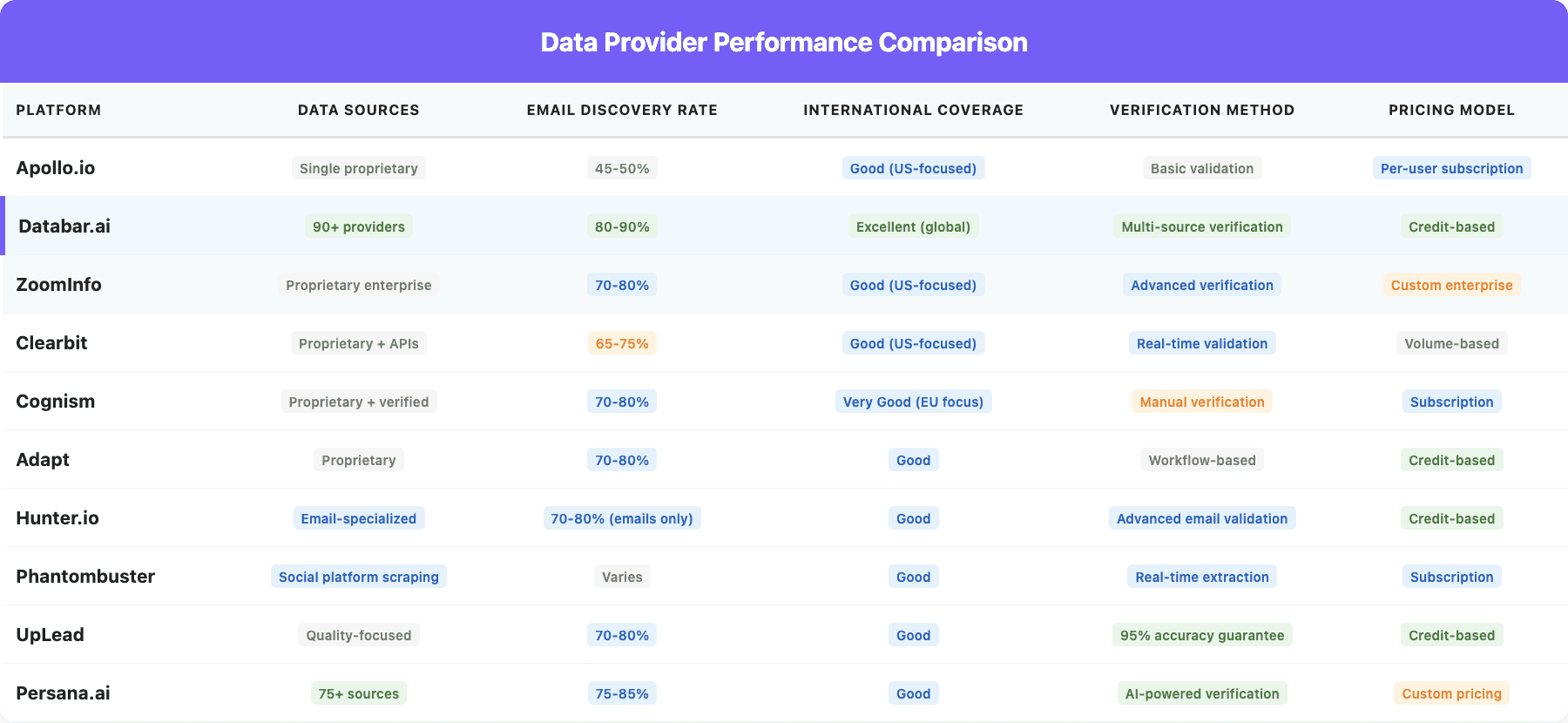
Task: Select the 'Per-user subscription' badge
Action: (x=1451, y=168)
